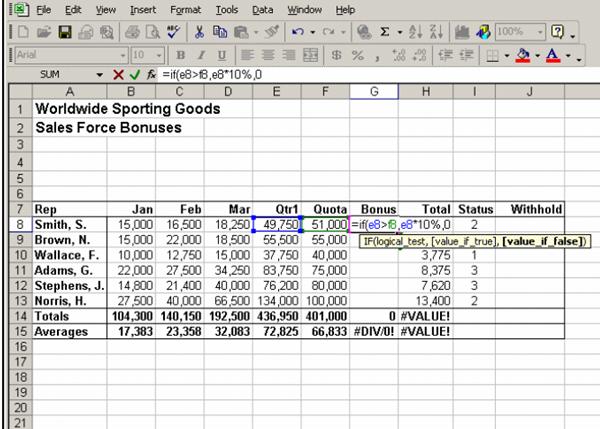The height and width of the screenshot is (429, 600).
Task: Click the Print icon
Action: [132, 32]
